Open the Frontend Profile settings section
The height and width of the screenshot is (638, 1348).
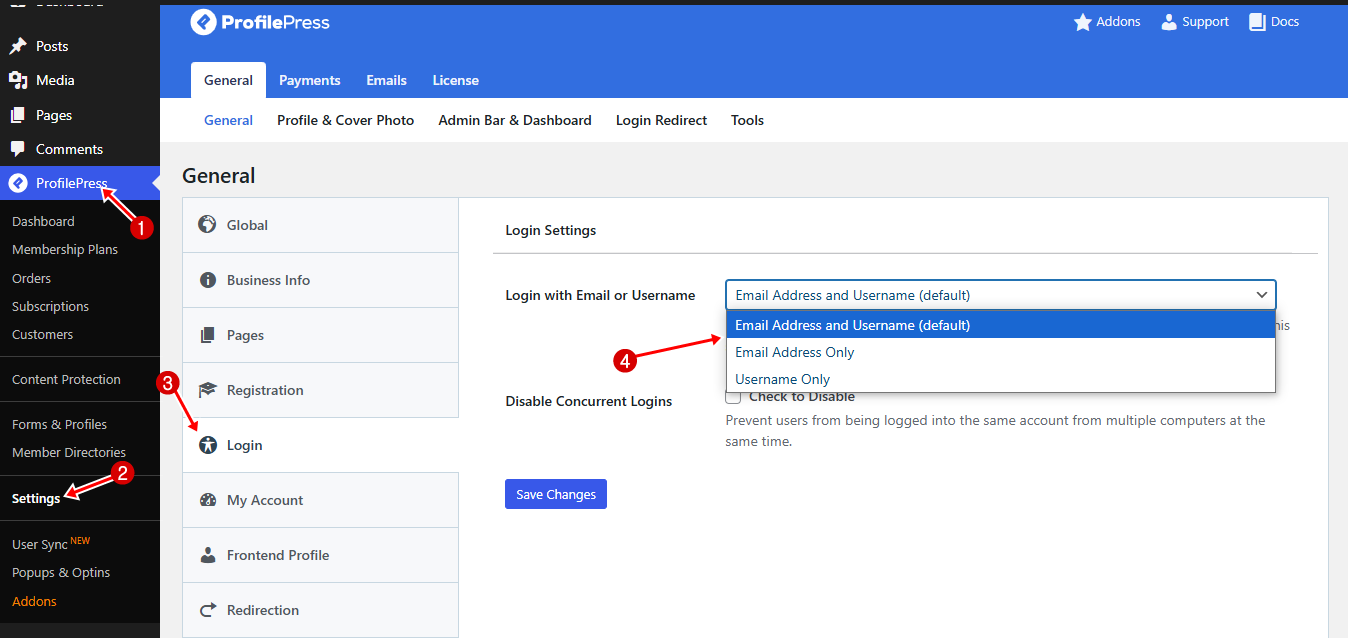click(320, 555)
